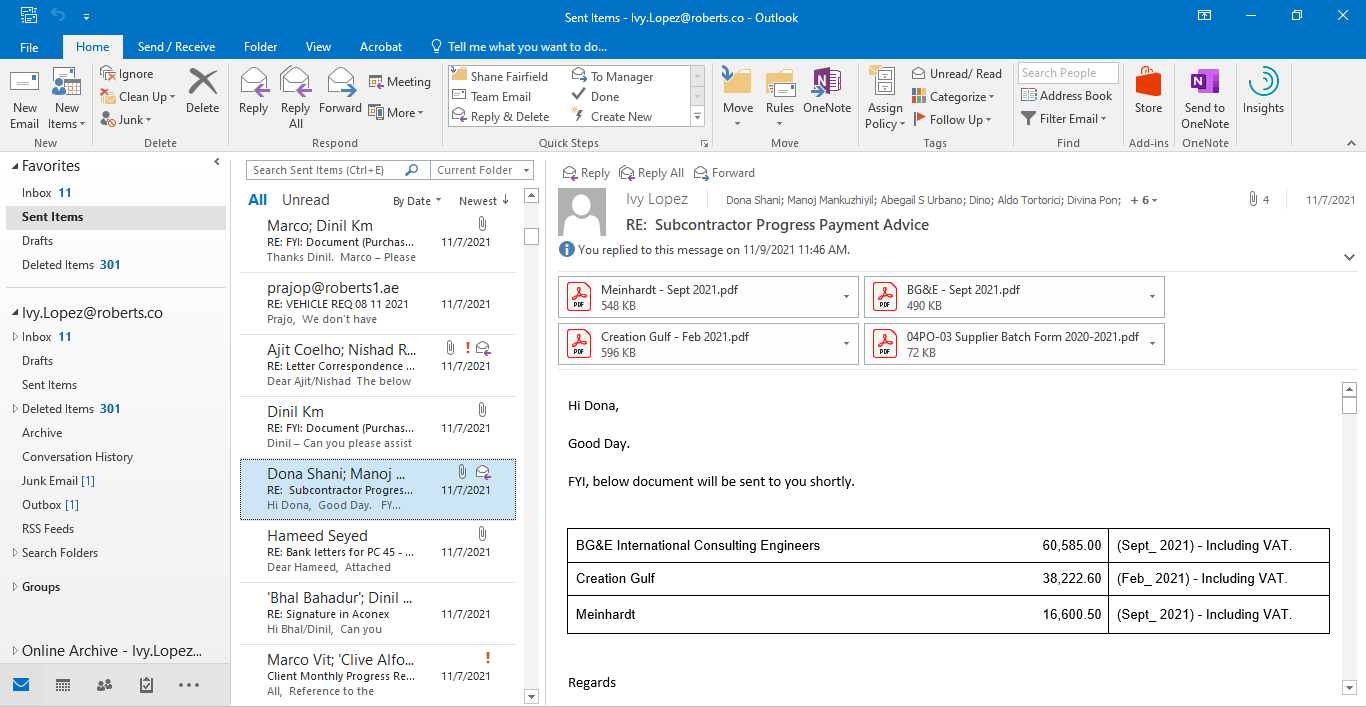Open Current Folder search scope dropdown
Viewport: 1366px width, 707px height.
482,170
